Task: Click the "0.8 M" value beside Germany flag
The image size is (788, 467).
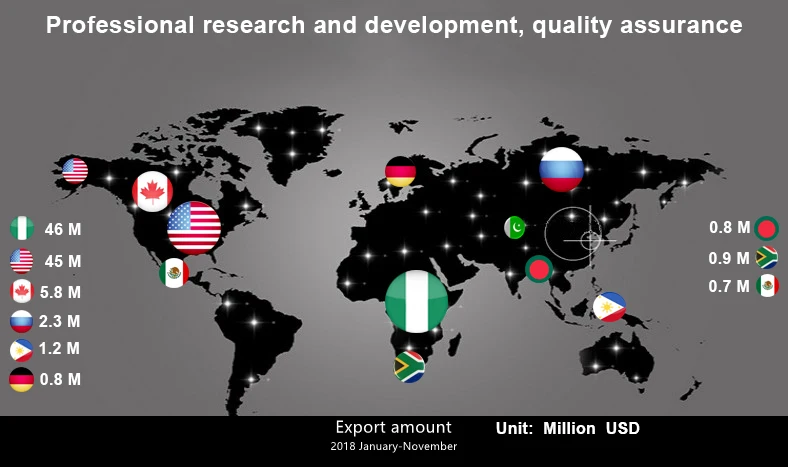Action: 60,379
